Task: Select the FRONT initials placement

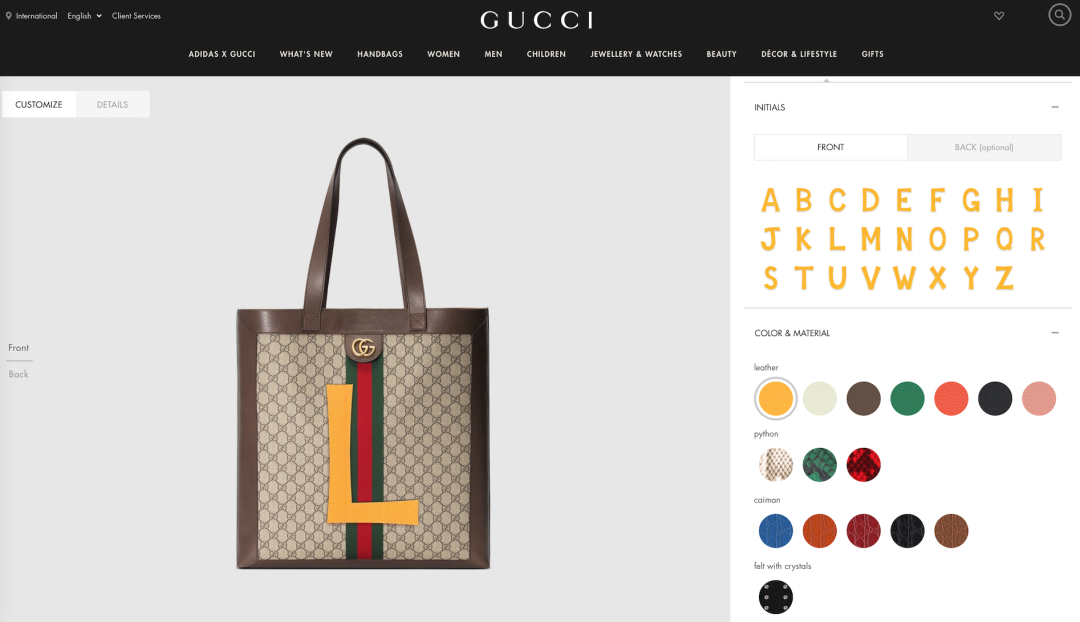Action: pyautogui.click(x=831, y=147)
